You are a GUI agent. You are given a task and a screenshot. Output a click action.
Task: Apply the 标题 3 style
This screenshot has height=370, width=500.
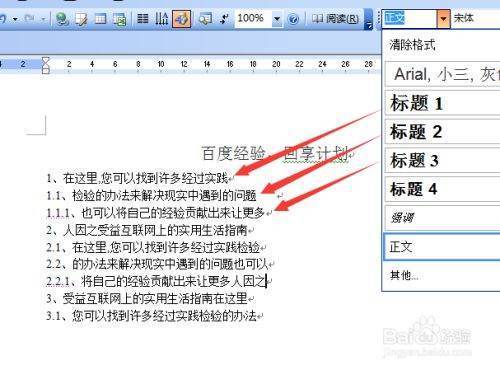pos(443,160)
